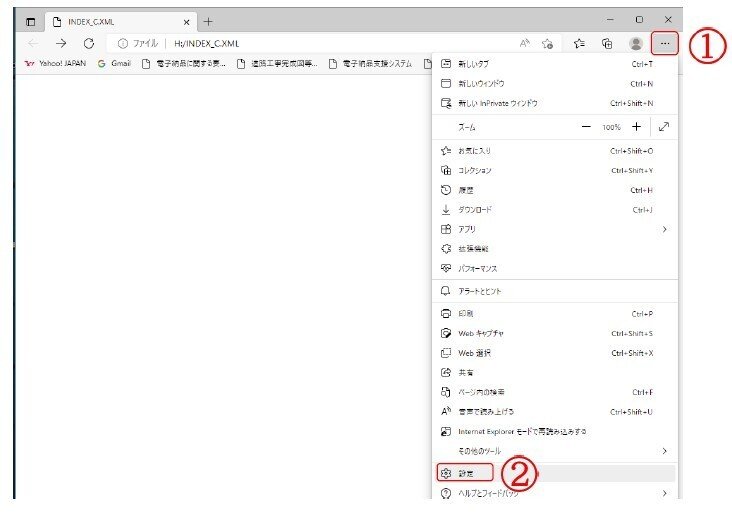Image resolution: width=732 pixels, height=524 pixels.
Task: Click the full screen arrow icon in zoom row
Action: click(x=664, y=127)
